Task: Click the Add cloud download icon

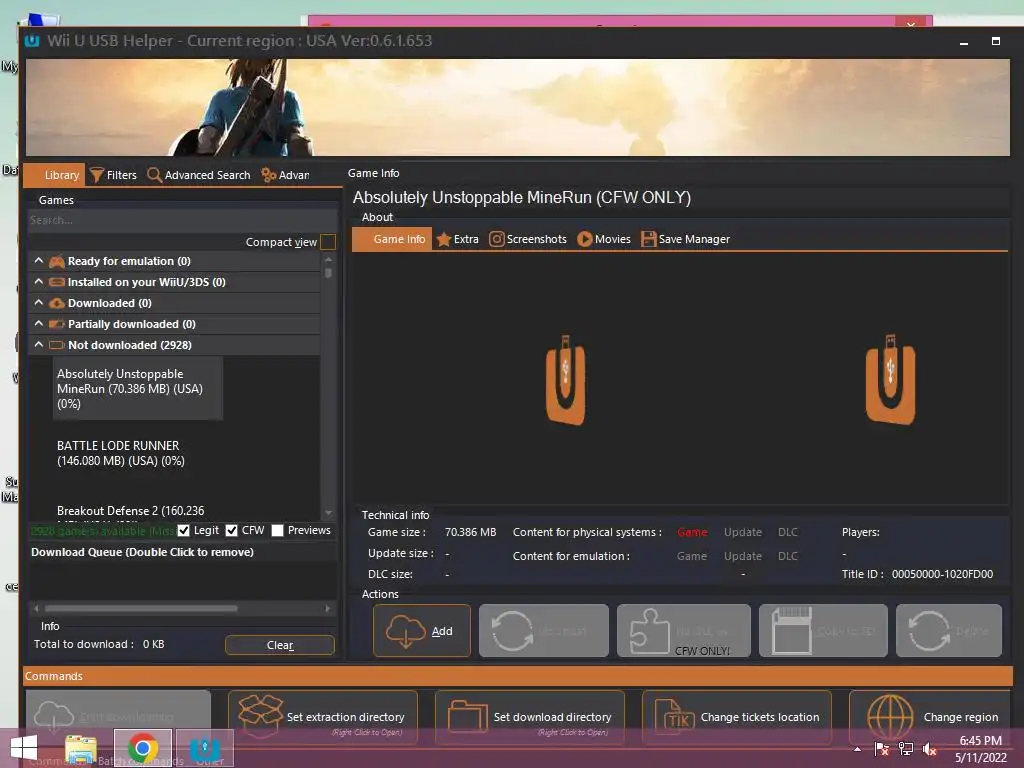Action: (x=405, y=631)
